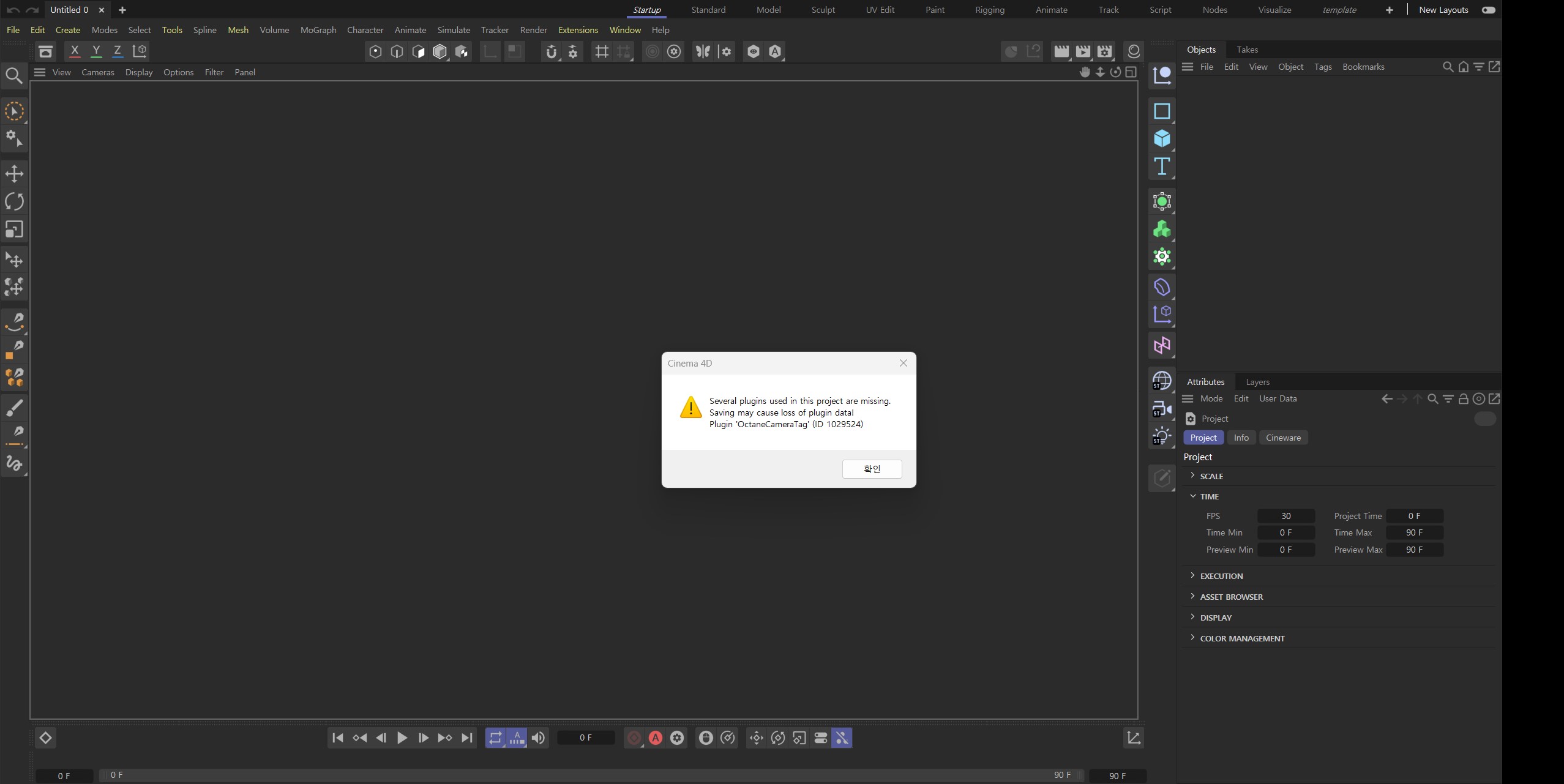Activate the Live Selection tool
This screenshot has width=1564, height=784.
click(14, 111)
